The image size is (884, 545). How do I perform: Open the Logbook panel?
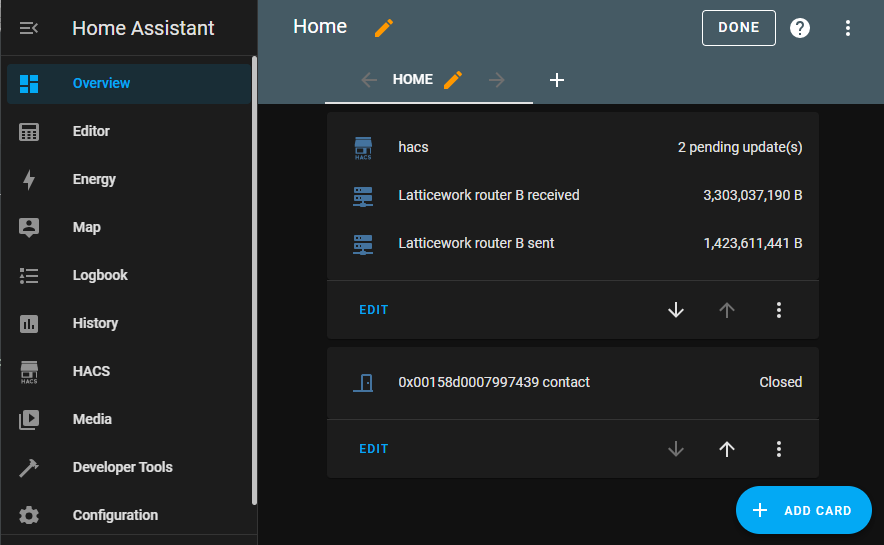coord(129,275)
